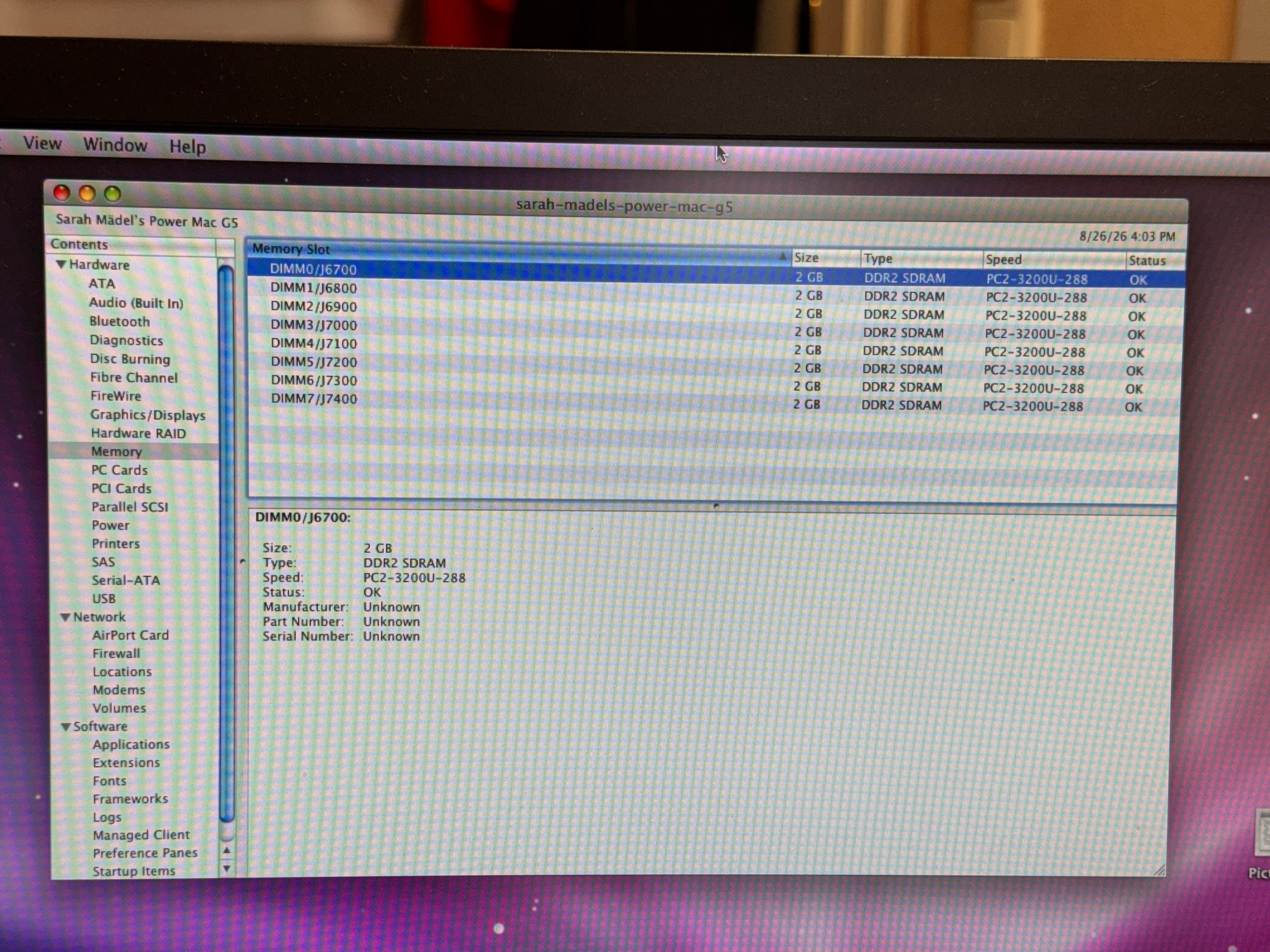Image resolution: width=1270 pixels, height=952 pixels.
Task: Open the Help menu
Action: [x=187, y=146]
